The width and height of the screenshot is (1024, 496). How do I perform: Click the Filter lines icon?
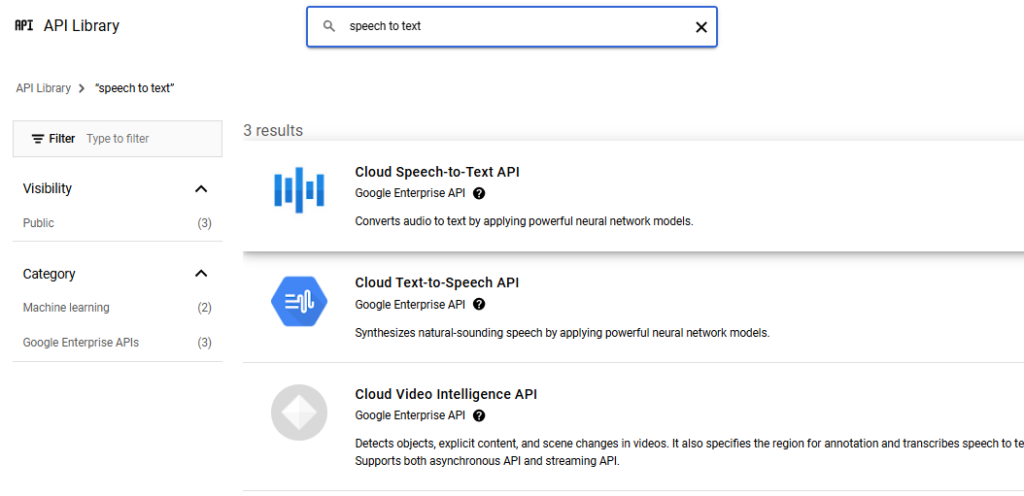click(38, 139)
